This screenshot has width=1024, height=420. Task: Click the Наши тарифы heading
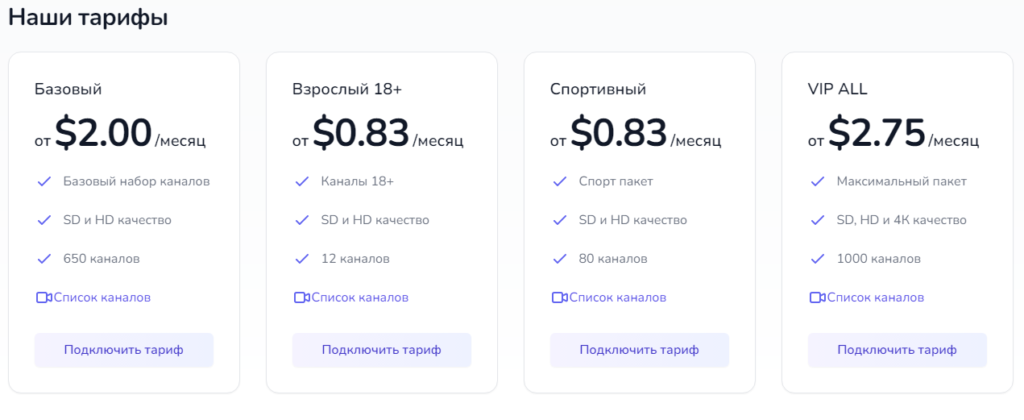(x=88, y=18)
